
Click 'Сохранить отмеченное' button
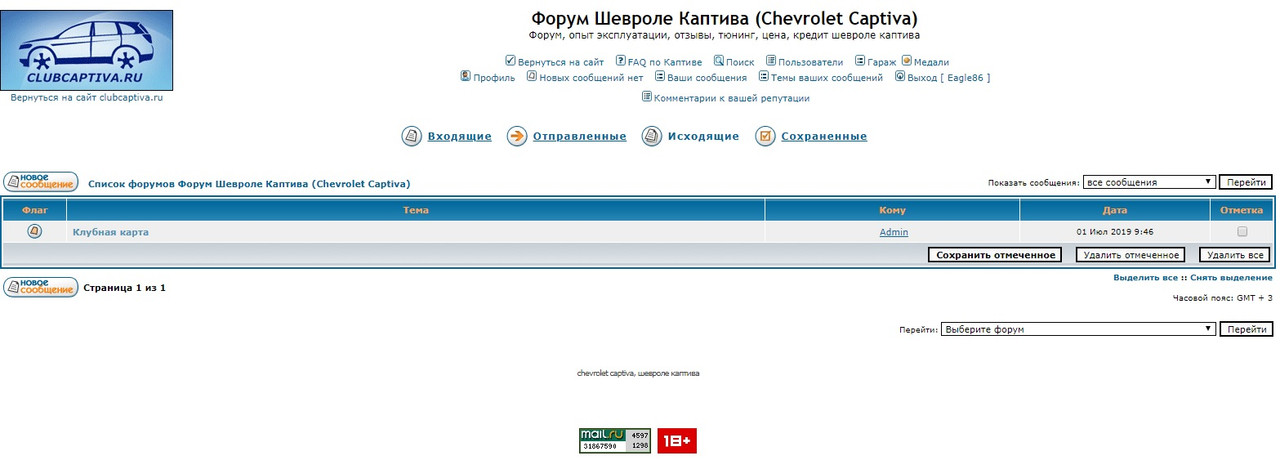(994, 255)
